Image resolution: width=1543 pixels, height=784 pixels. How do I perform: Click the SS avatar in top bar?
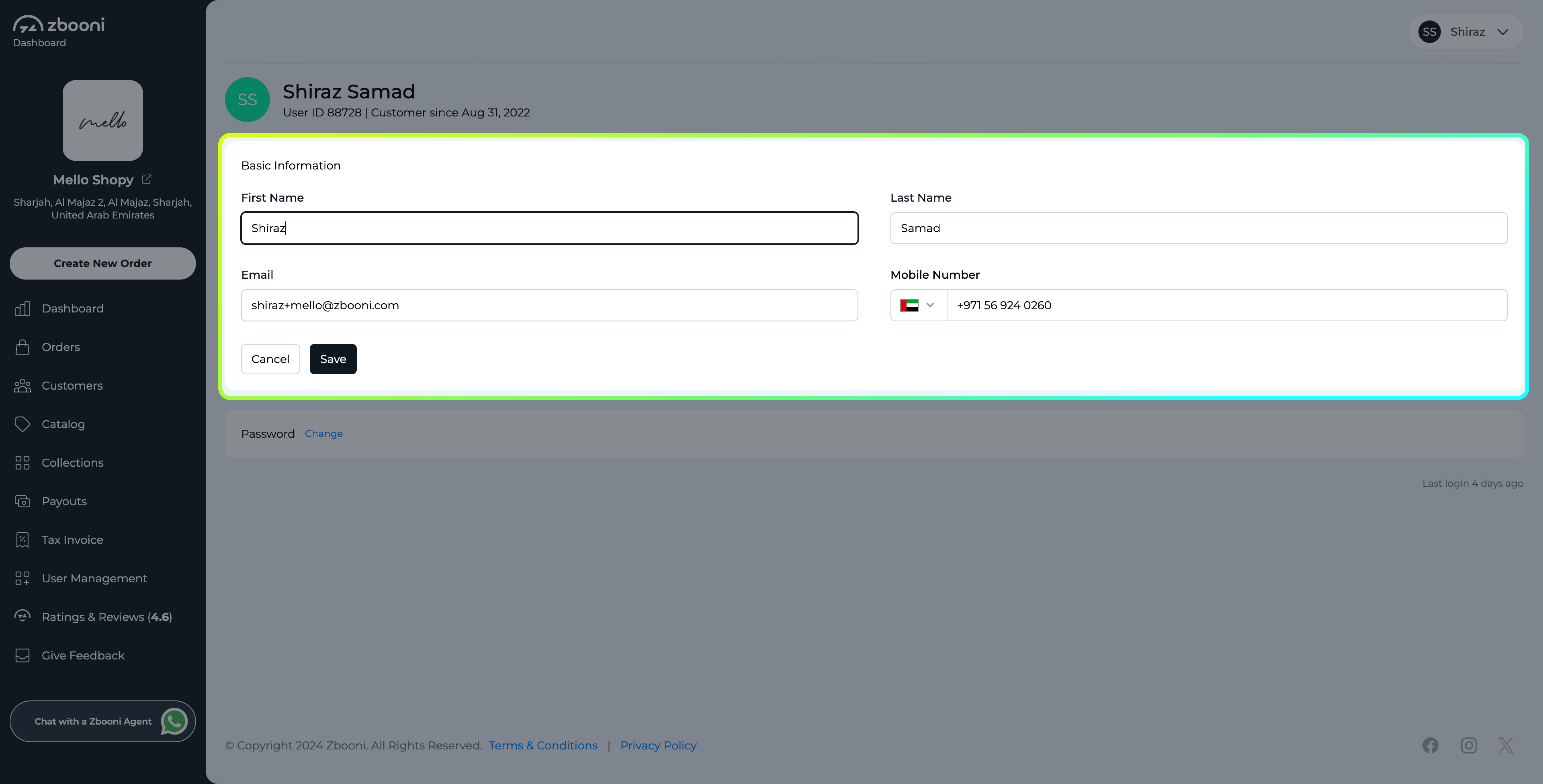[1429, 32]
